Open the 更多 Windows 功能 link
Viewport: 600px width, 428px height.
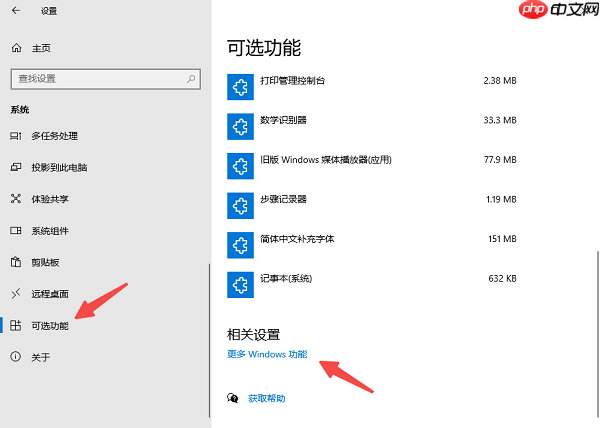point(267,354)
